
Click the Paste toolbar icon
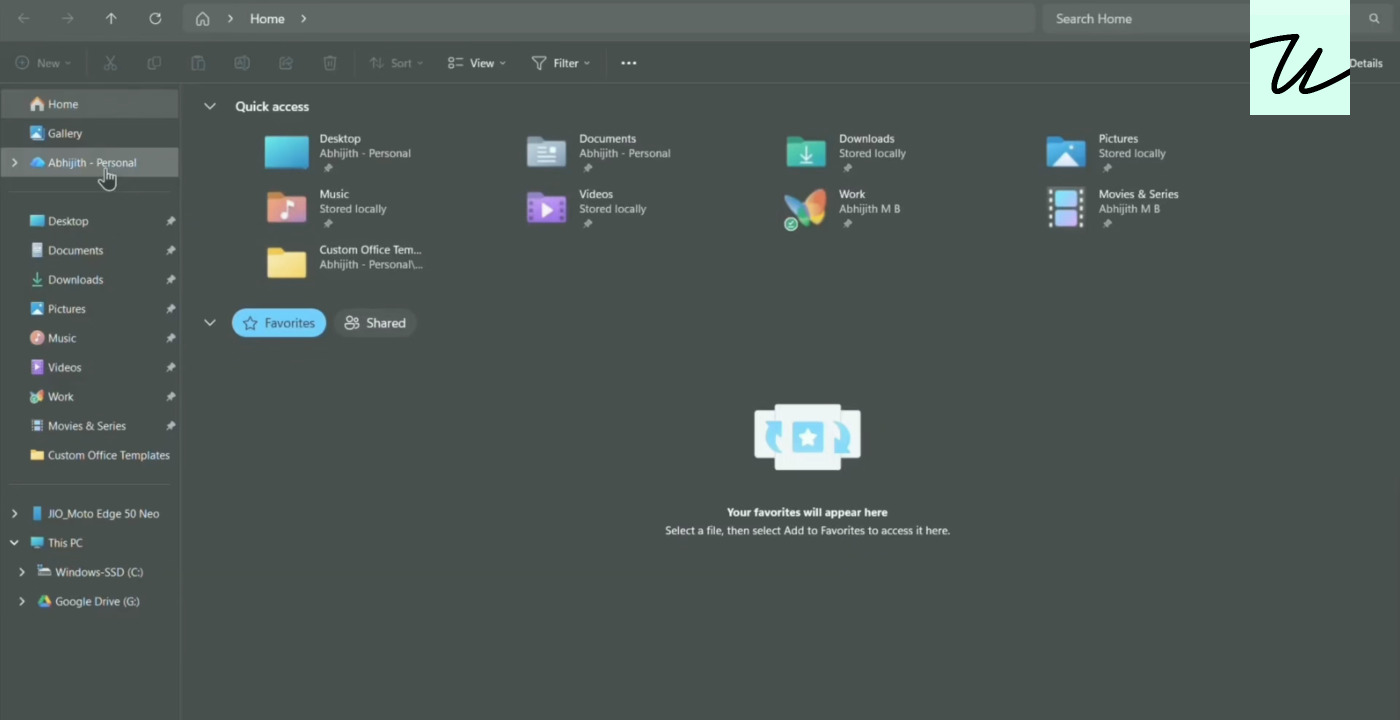click(x=198, y=63)
